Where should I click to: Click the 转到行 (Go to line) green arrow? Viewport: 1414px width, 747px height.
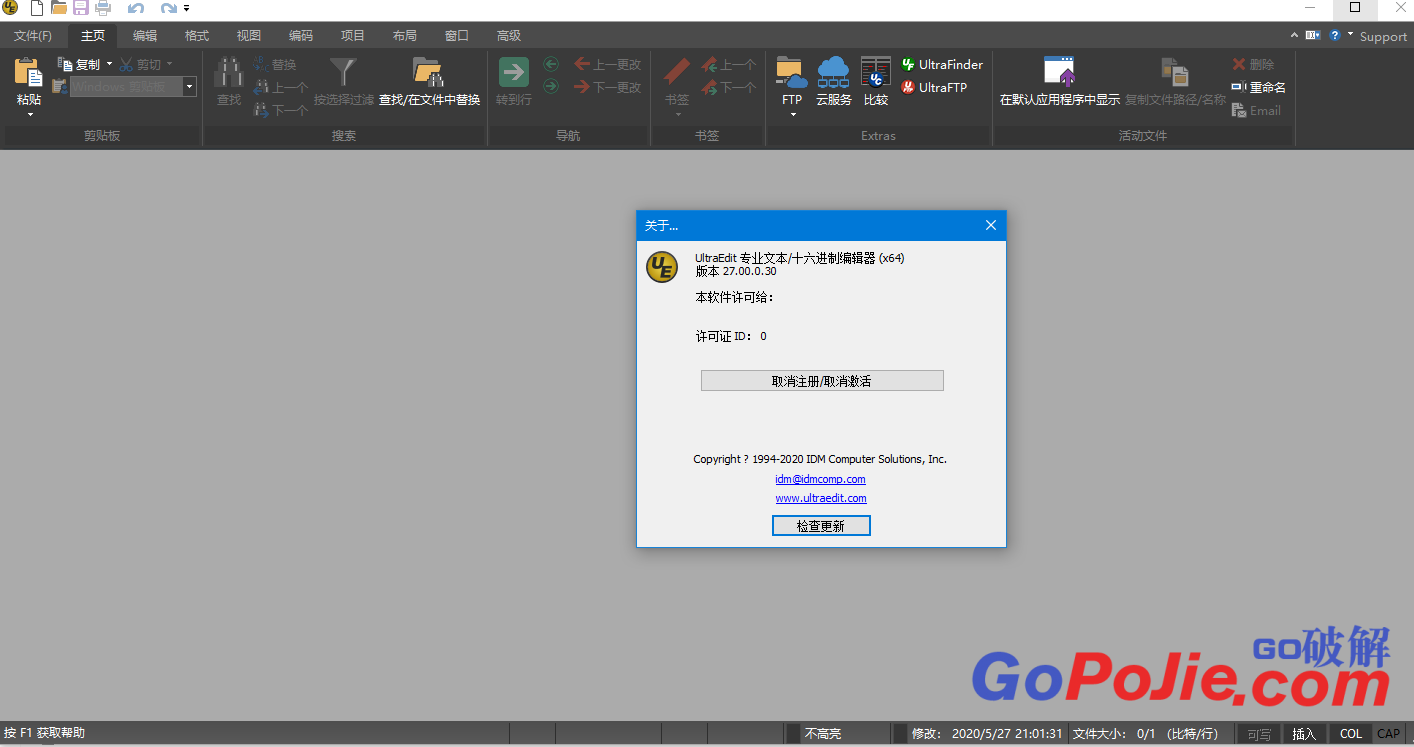pyautogui.click(x=514, y=73)
